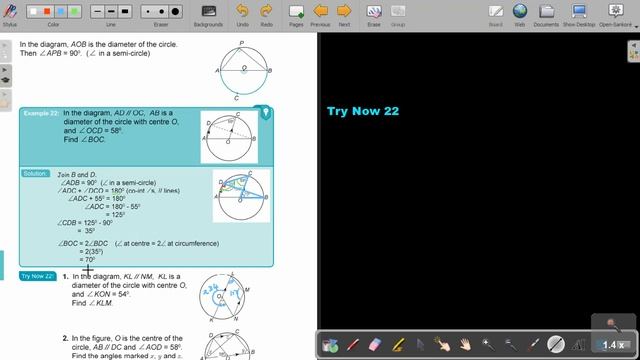
Task: Select the Pen tool
Action: click(353, 345)
